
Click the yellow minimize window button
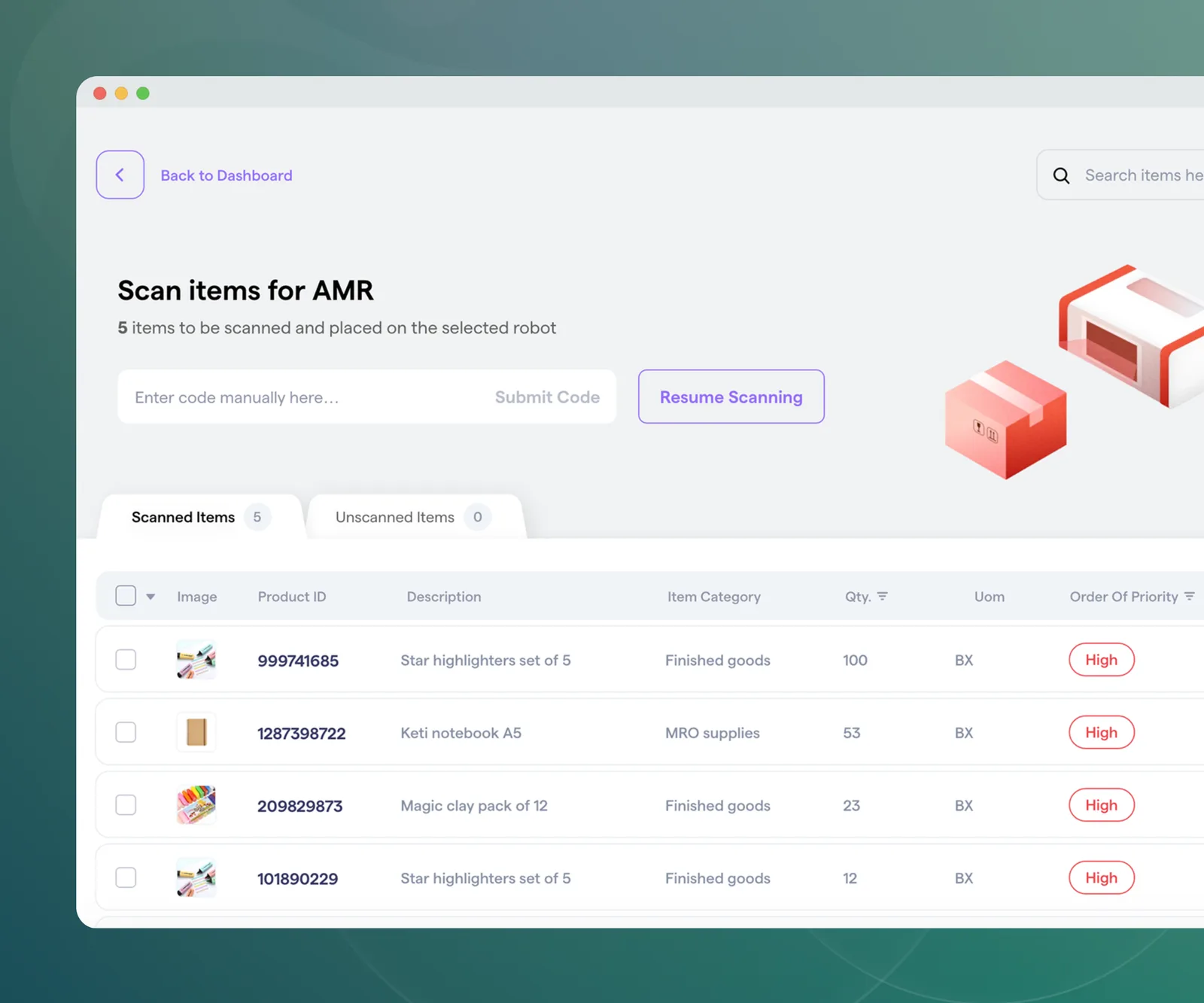tap(121, 93)
